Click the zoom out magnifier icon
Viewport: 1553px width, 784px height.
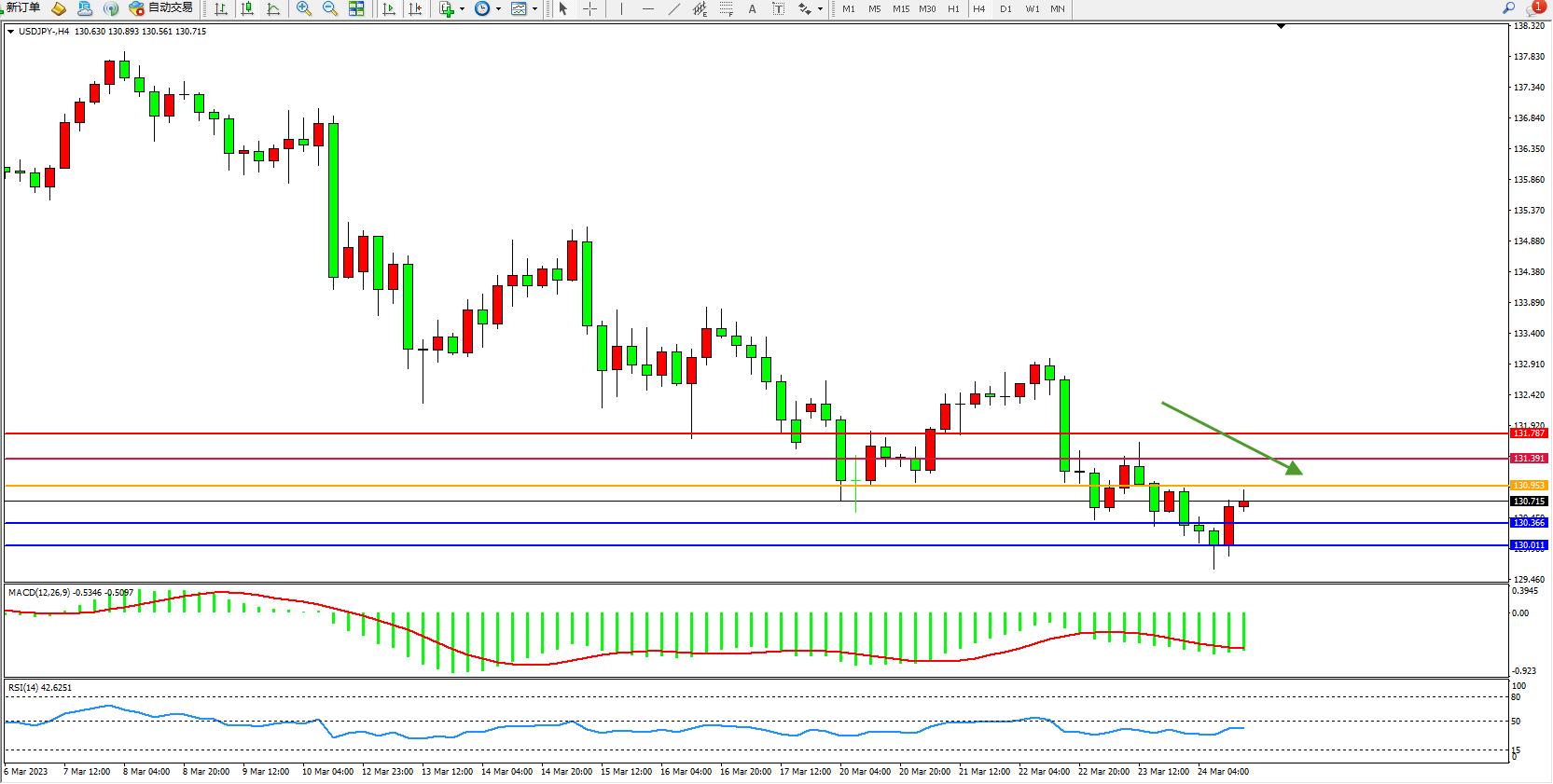point(330,8)
